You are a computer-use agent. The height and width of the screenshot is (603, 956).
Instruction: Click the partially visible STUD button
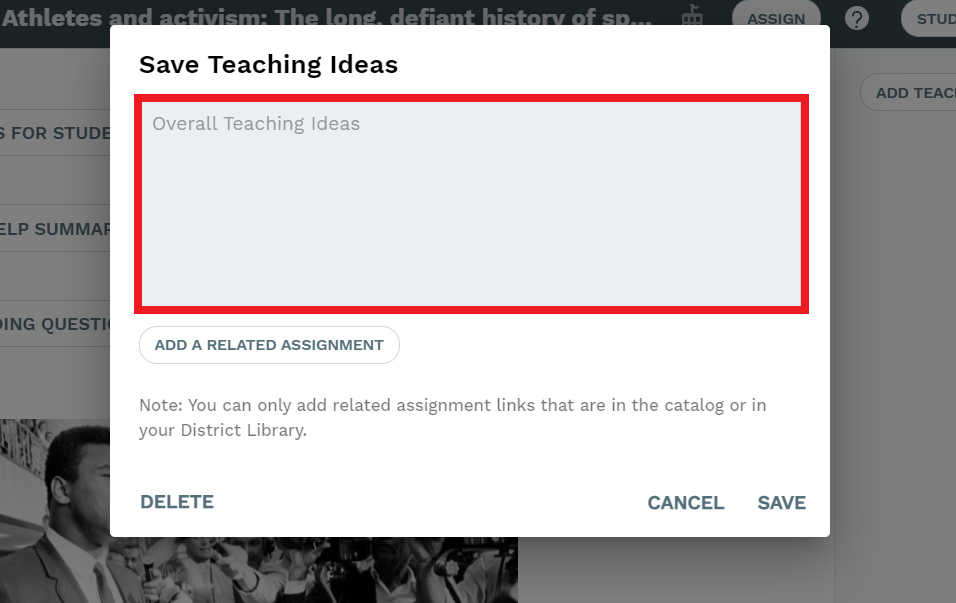pos(929,18)
